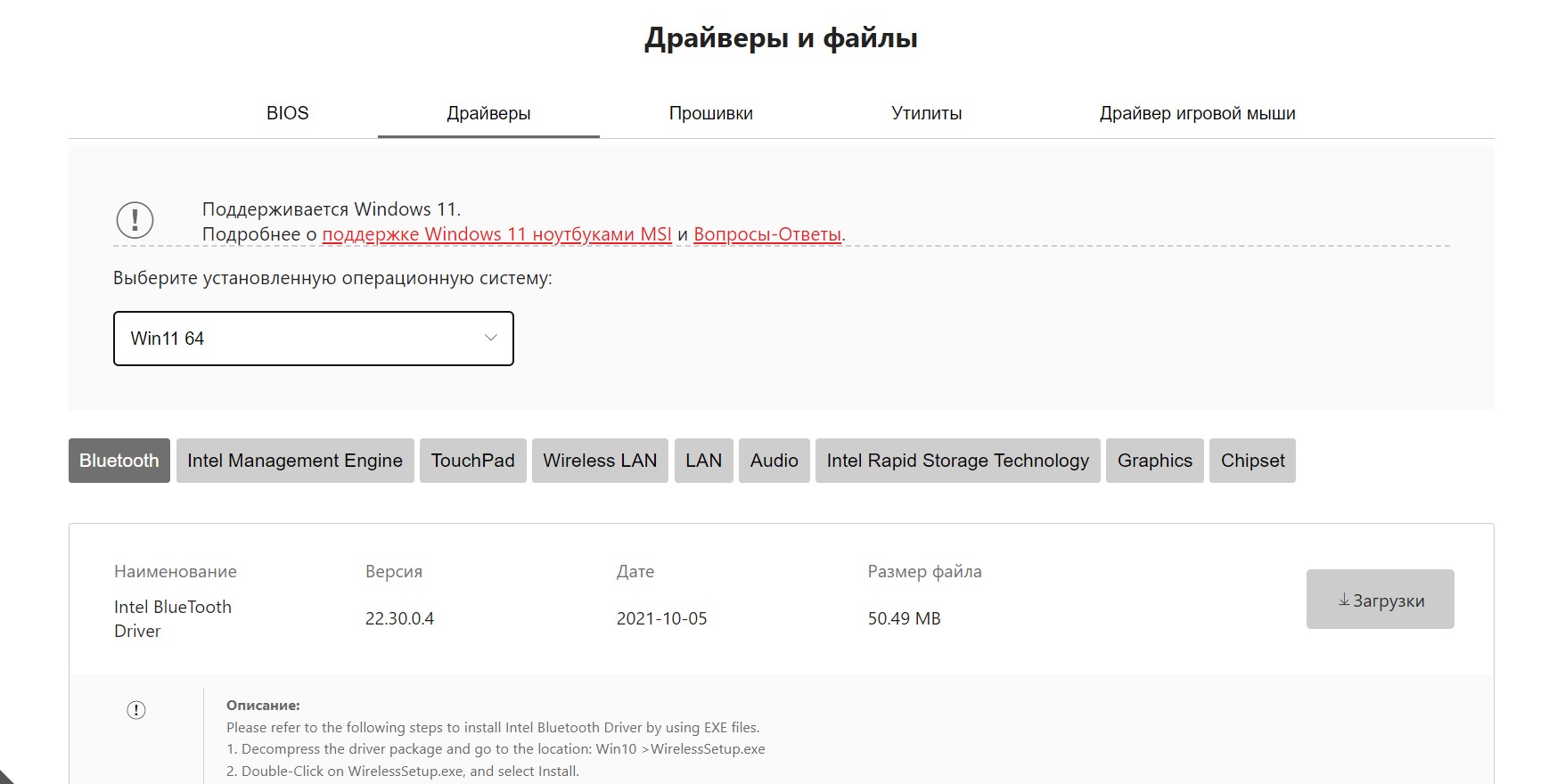This screenshot has width=1565, height=784.
Task: Select the Audio driver category
Action: pyautogui.click(x=774, y=461)
